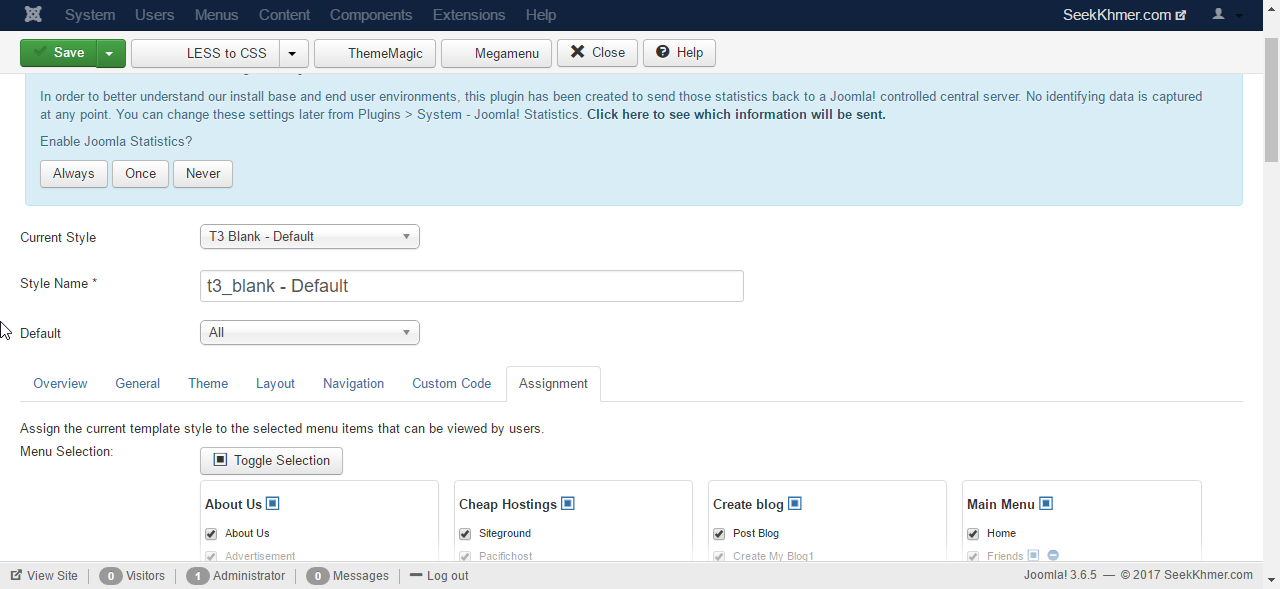Select the Assignment tab

[553, 384]
